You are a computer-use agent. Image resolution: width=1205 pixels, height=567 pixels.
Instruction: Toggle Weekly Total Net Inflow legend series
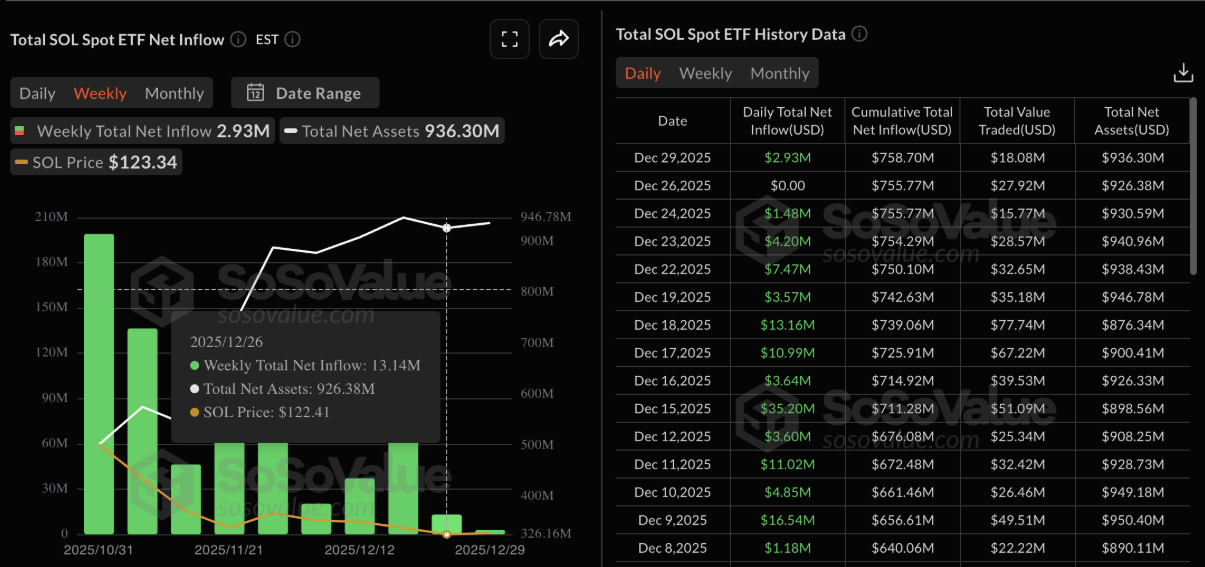click(142, 131)
